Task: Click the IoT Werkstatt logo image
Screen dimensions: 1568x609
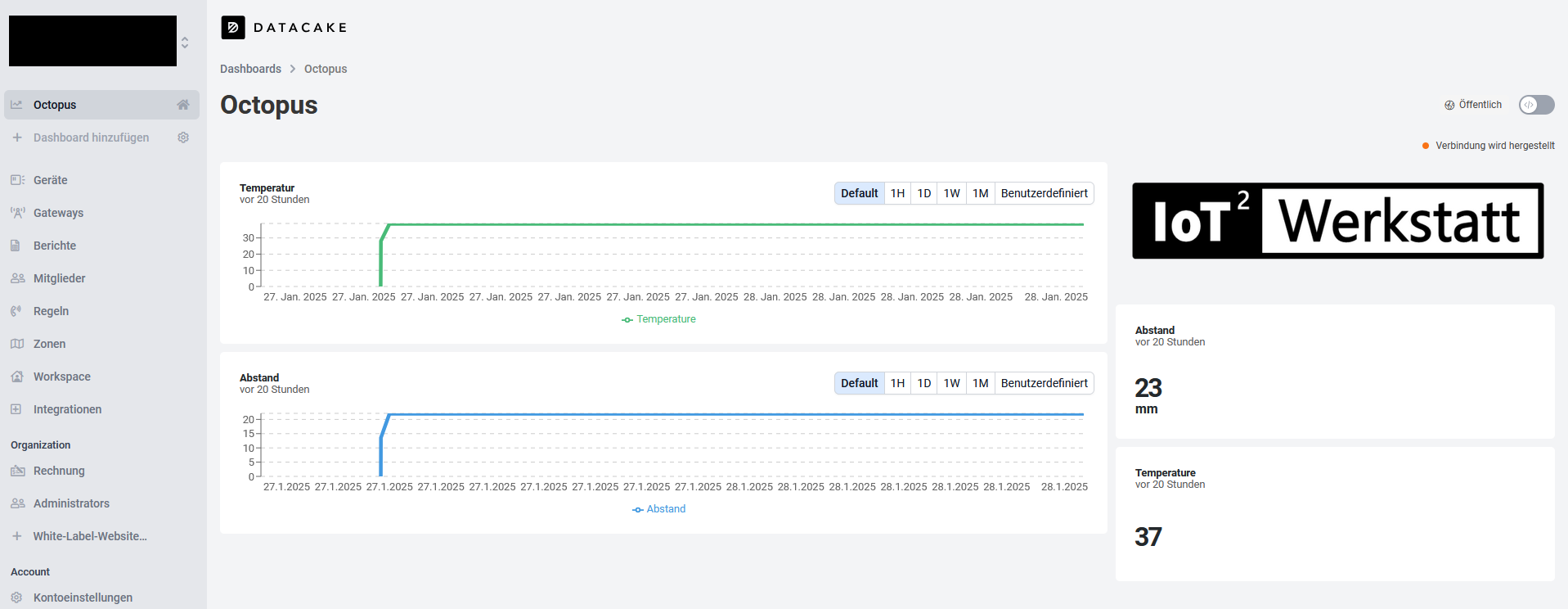Action: [x=1337, y=221]
